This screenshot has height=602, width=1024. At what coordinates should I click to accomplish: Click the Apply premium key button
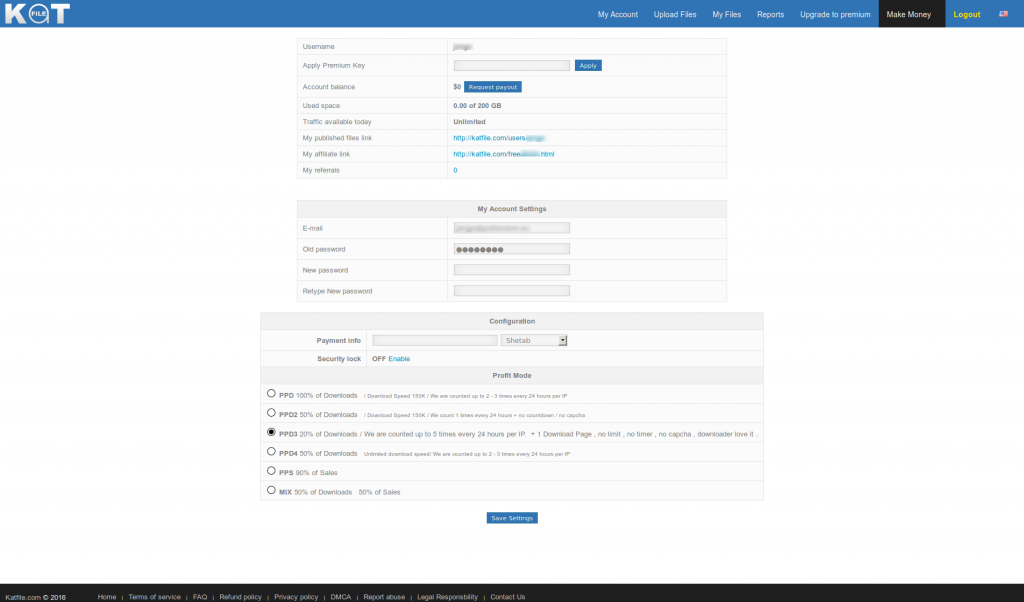click(x=588, y=66)
